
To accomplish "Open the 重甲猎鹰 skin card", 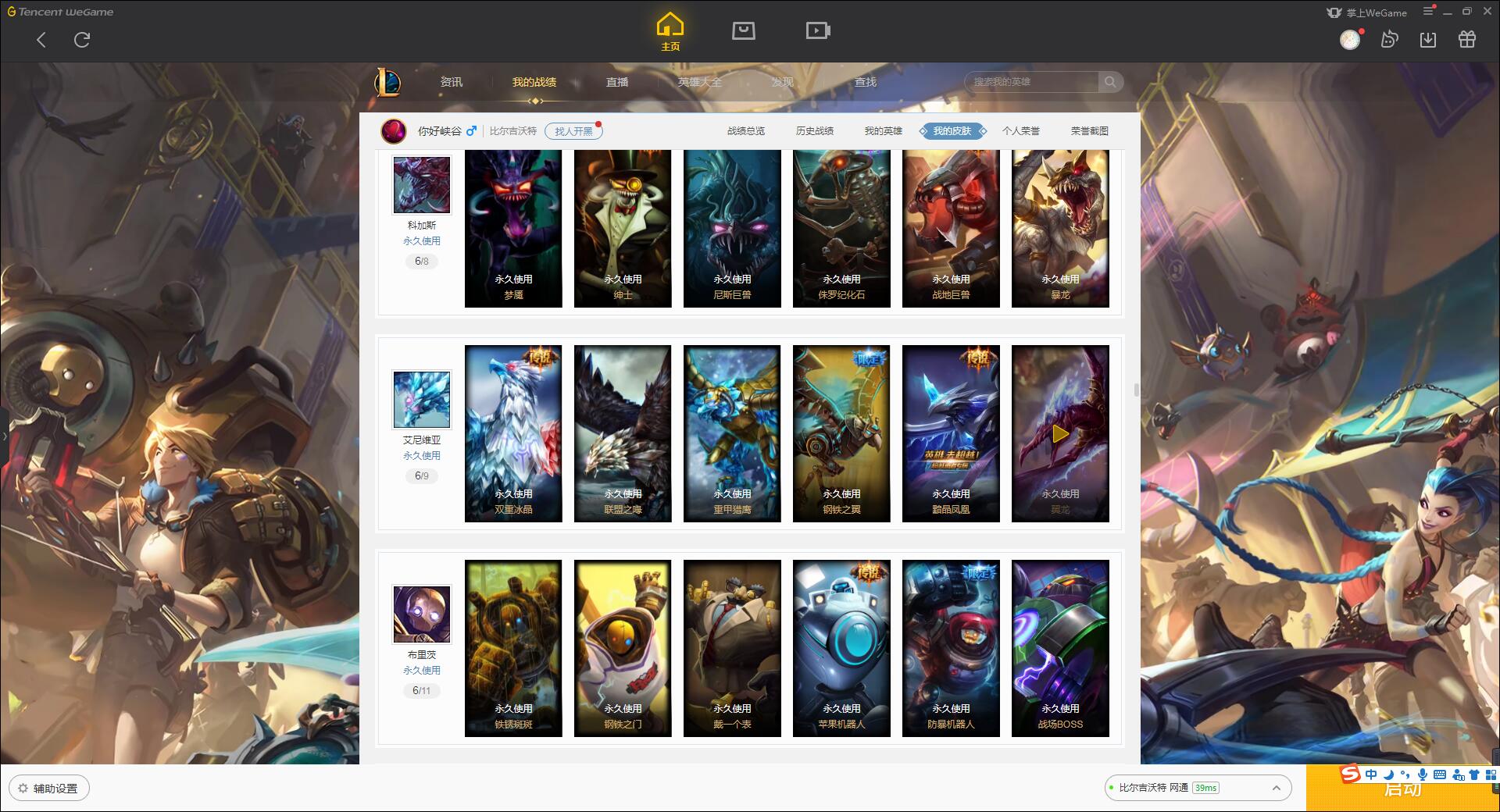I will (x=732, y=433).
